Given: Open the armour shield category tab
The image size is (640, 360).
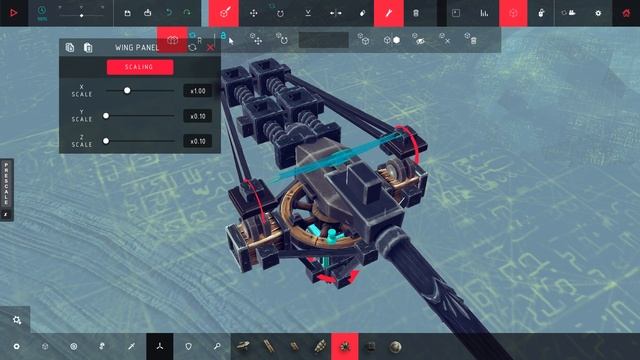Looking at the screenshot, I should point(188,346).
